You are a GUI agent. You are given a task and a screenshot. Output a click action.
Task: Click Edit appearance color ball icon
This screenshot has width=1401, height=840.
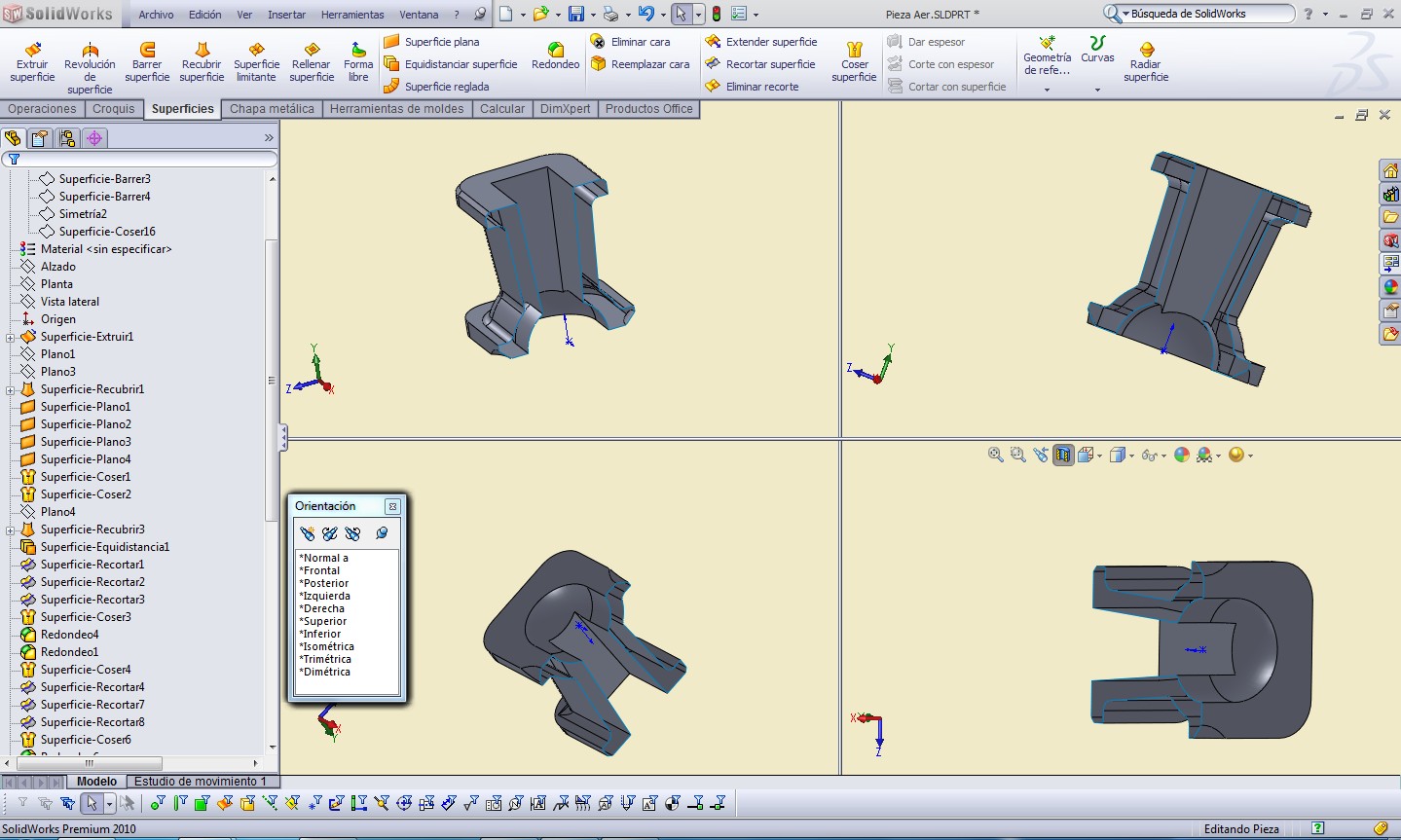tap(1182, 455)
